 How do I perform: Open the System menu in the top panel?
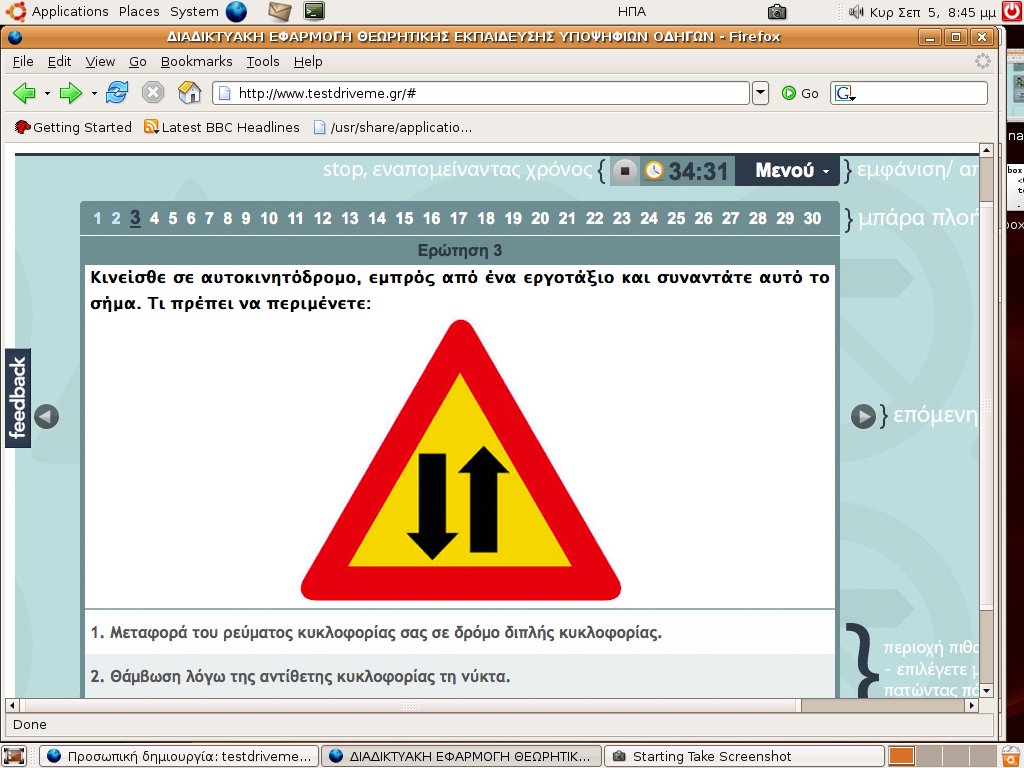pyautogui.click(x=194, y=12)
